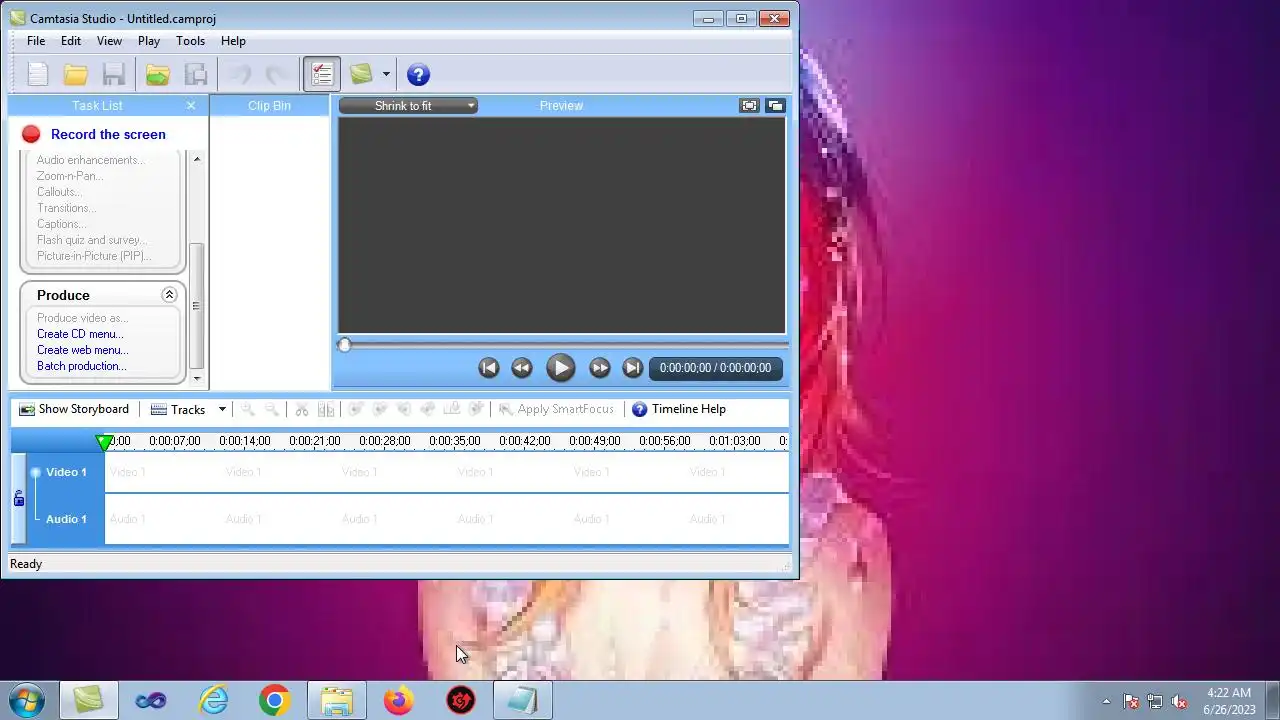Click the Flash quiz and survey task
Viewport: 1280px width, 720px height.
pos(92,240)
